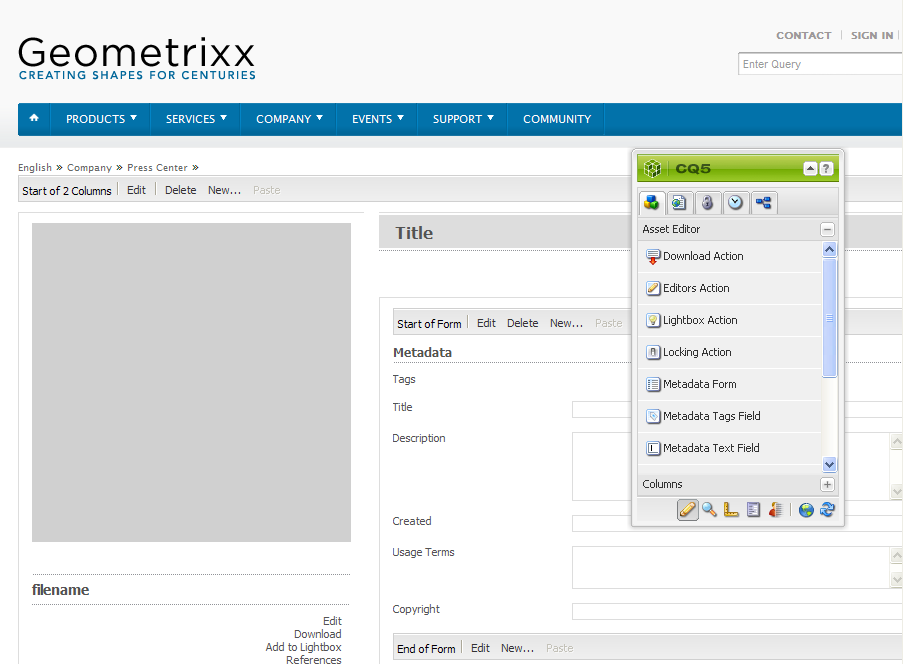Viewport: 903px width, 664px height.
Task: Click Edit in Start of Form bar
Action: 486,324
